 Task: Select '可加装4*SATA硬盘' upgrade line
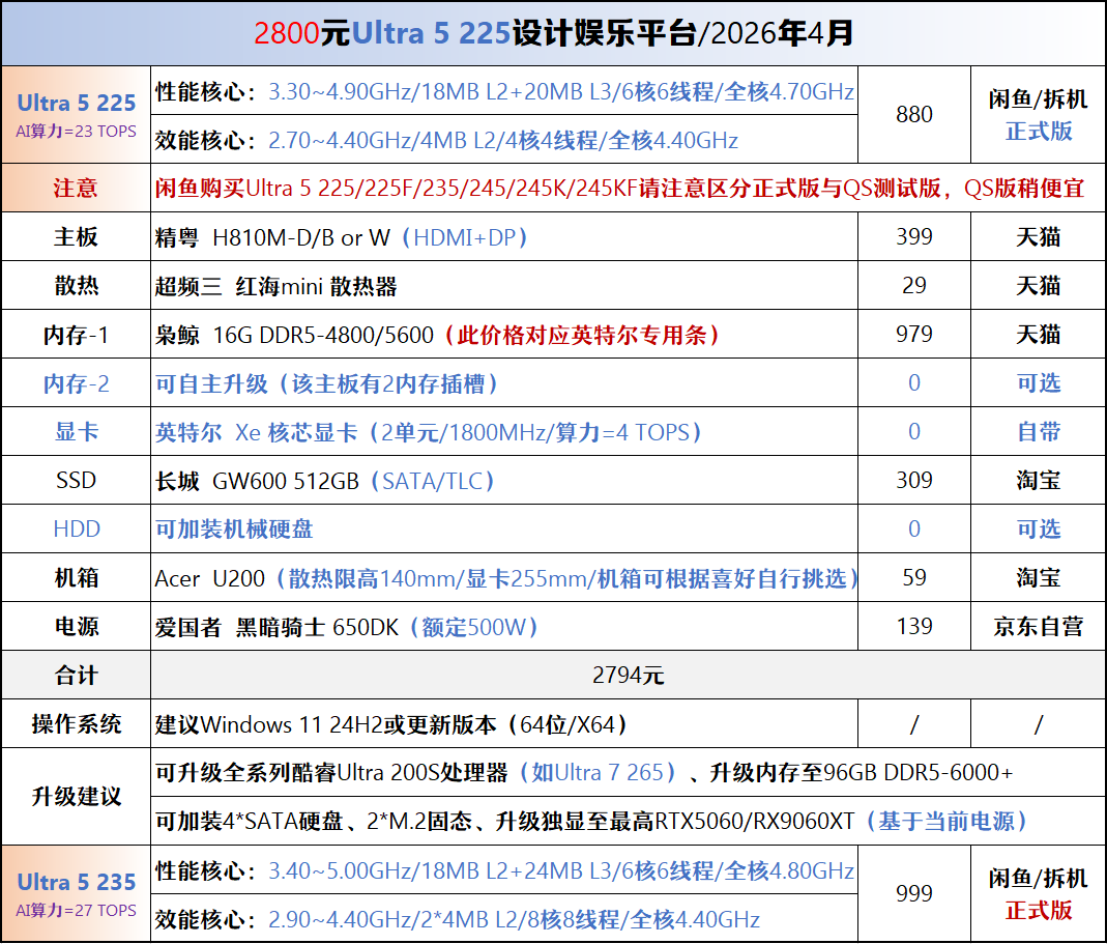[591, 822]
